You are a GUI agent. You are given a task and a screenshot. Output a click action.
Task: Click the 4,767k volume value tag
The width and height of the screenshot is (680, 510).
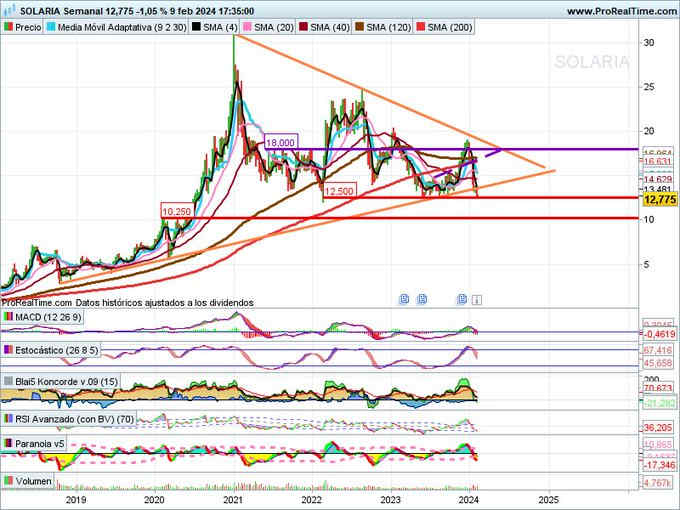point(657,482)
